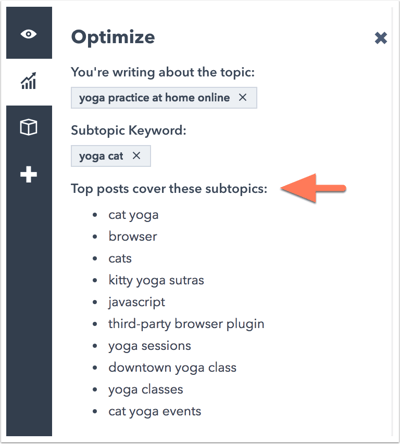Image resolution: width=400 pixels, height=444 pixels.
Task: Choose the downtown yoga class subtopic
Action: point(172,368)
